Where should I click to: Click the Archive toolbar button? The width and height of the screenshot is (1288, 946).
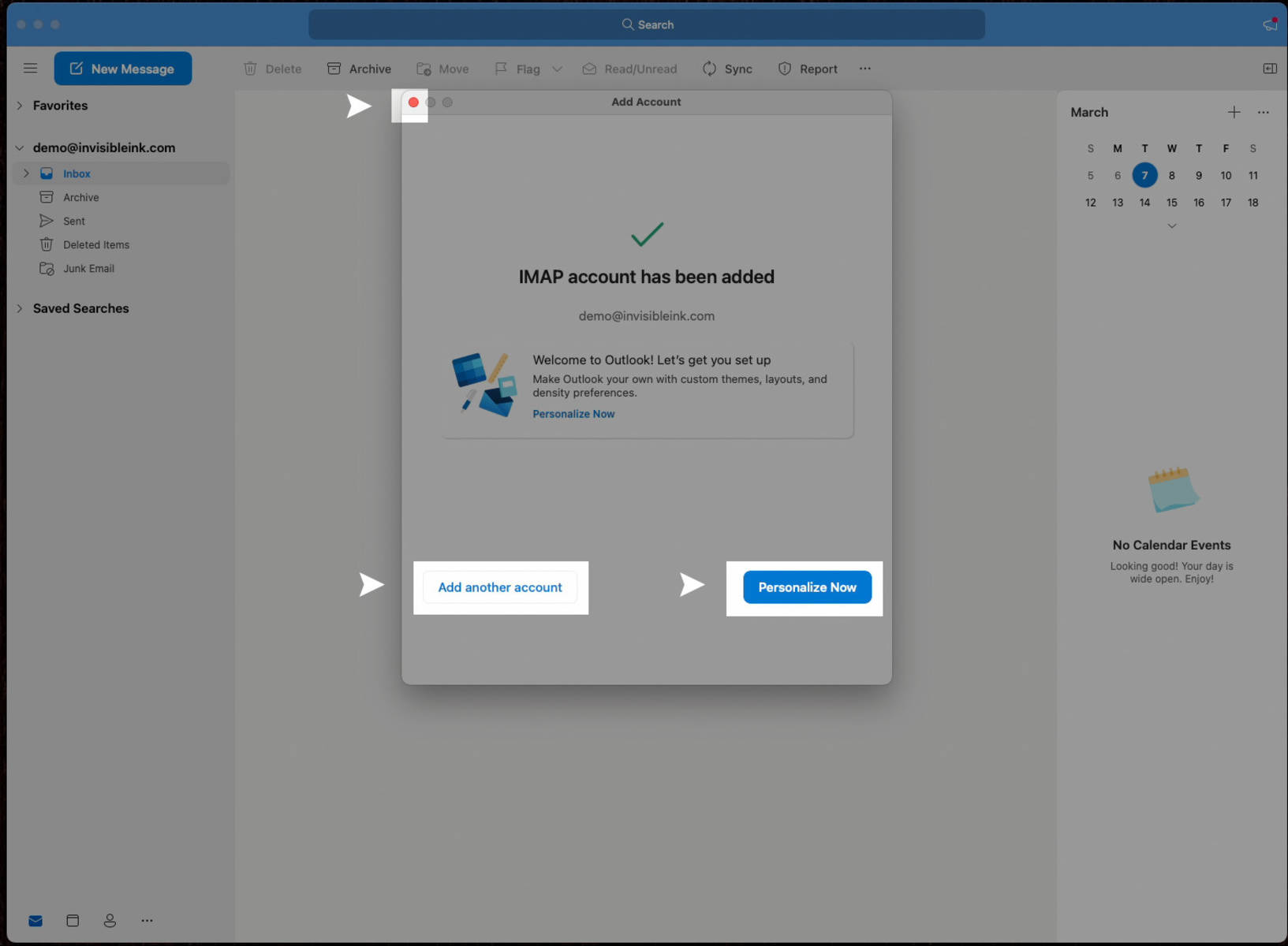point(359,69)
